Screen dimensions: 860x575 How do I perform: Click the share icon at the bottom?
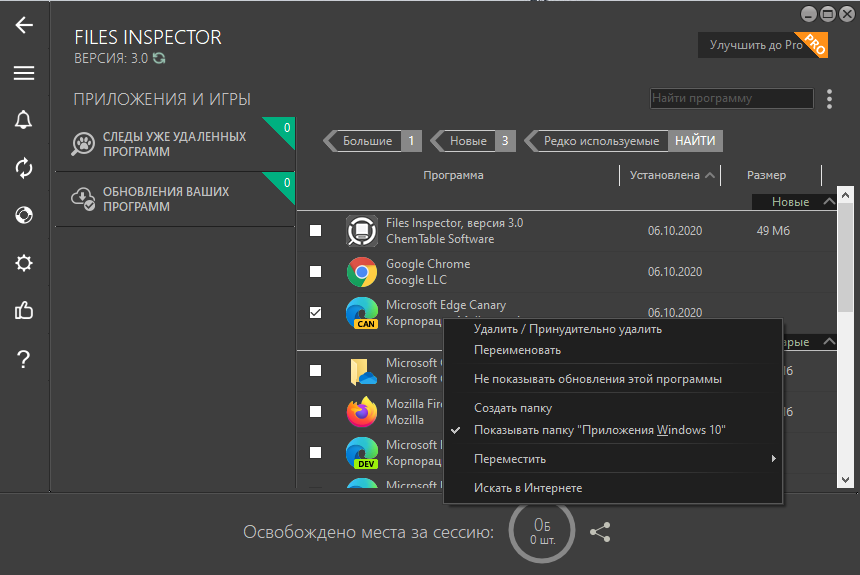click(600, 532)
